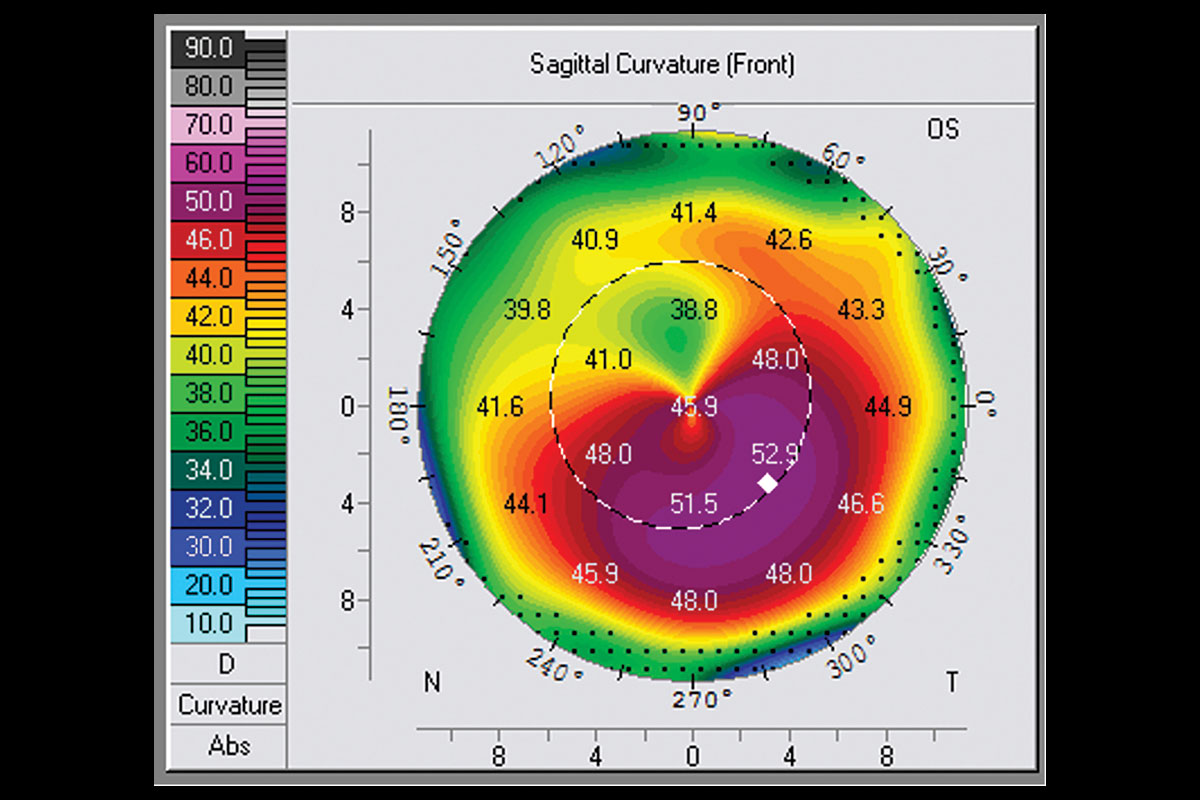Click the 42.0 yellow scale swatch

pyautogui.click(x=208, y=317)
